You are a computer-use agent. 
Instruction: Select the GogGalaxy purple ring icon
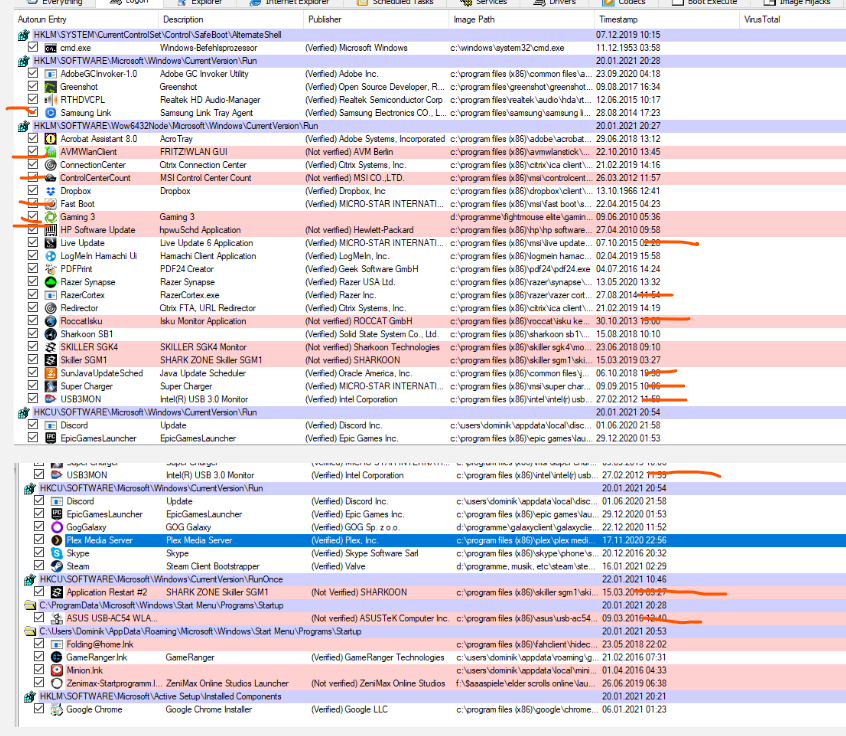(57, 527)
